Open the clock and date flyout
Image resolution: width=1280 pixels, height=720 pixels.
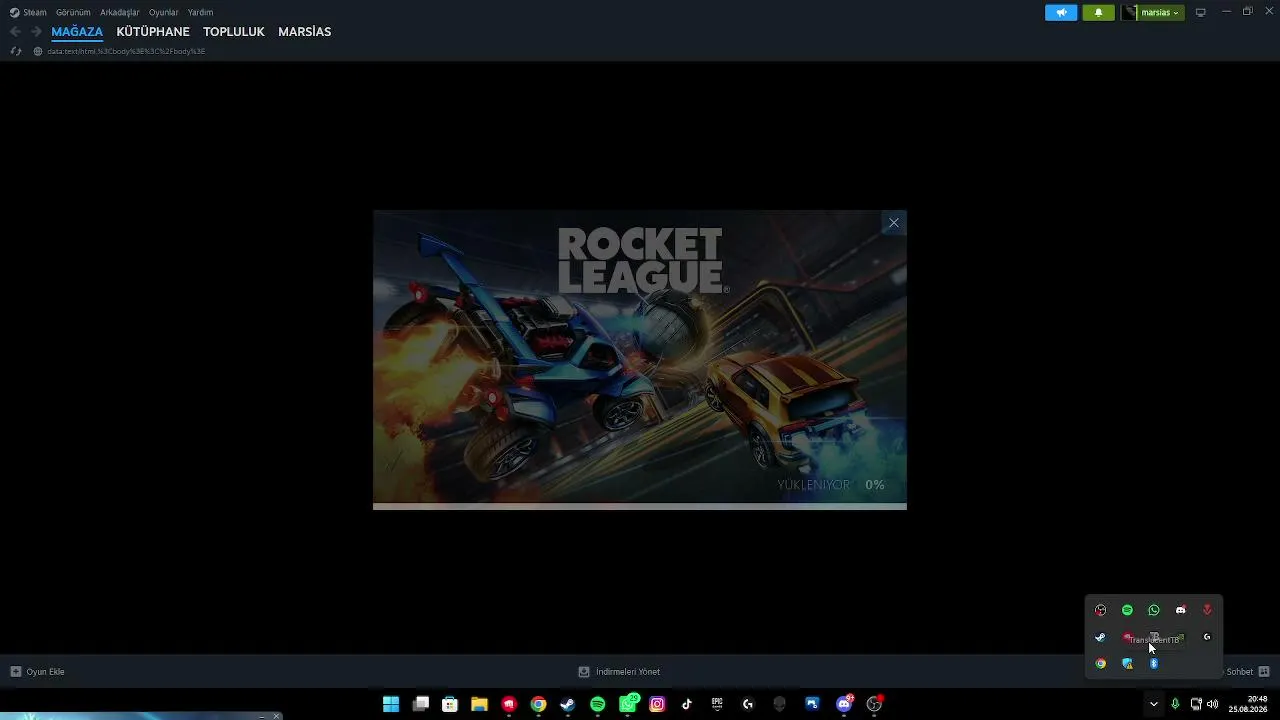pos(1250,704)
